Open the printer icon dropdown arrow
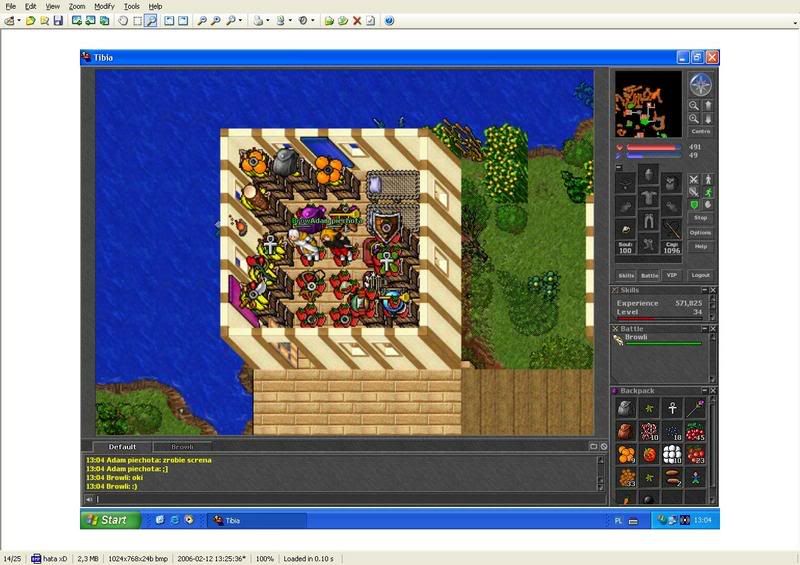 pyautogui.click(x=267, y=21)
